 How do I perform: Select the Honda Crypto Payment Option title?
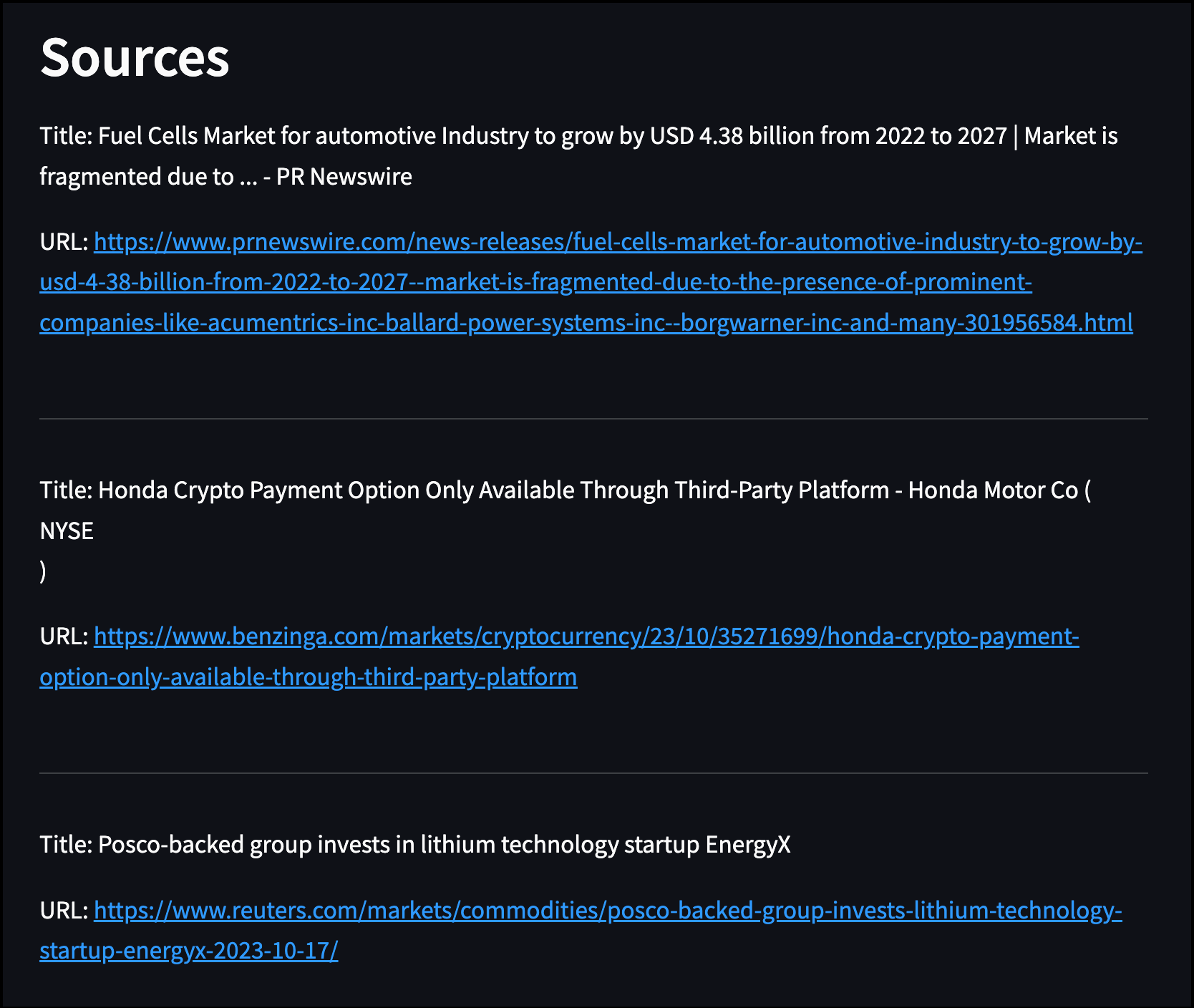[x=566, y=490]
